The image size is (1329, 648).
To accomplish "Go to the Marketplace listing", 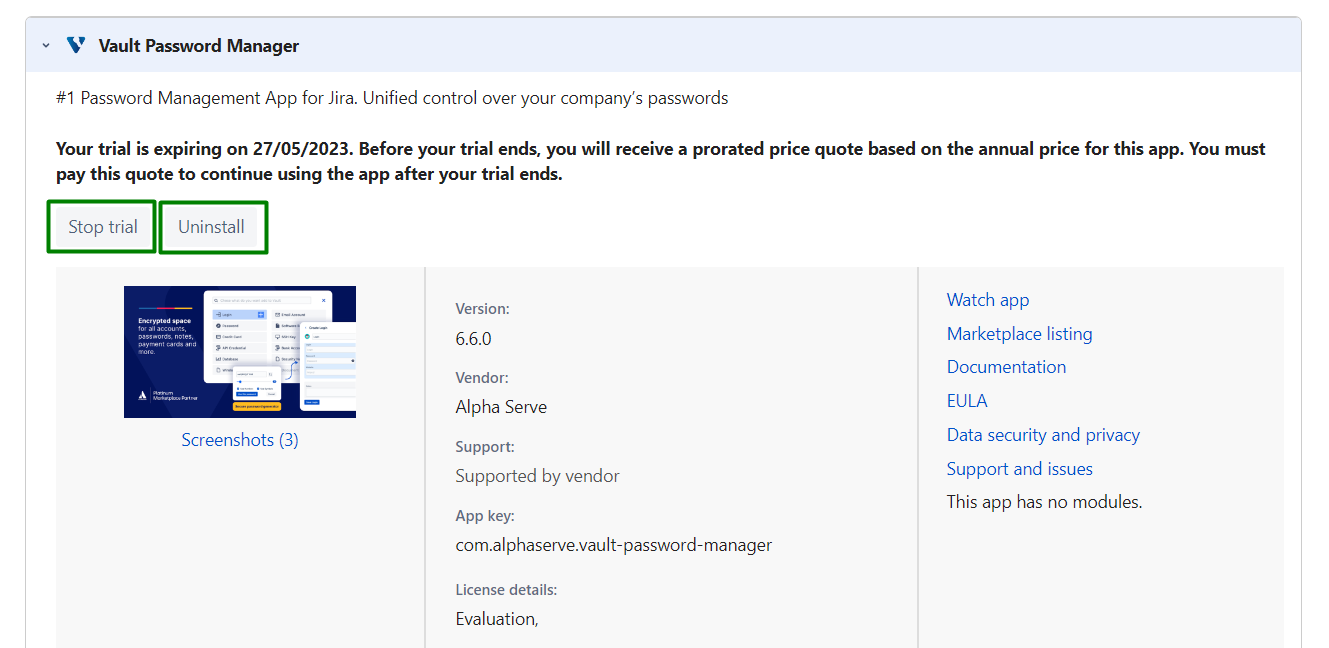I will pyautogui.click(x=1019, y=334).
